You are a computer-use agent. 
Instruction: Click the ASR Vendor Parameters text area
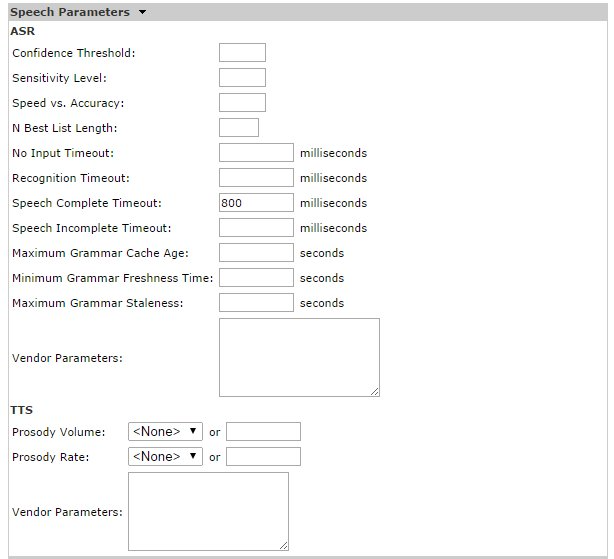(x=298, y=357)
